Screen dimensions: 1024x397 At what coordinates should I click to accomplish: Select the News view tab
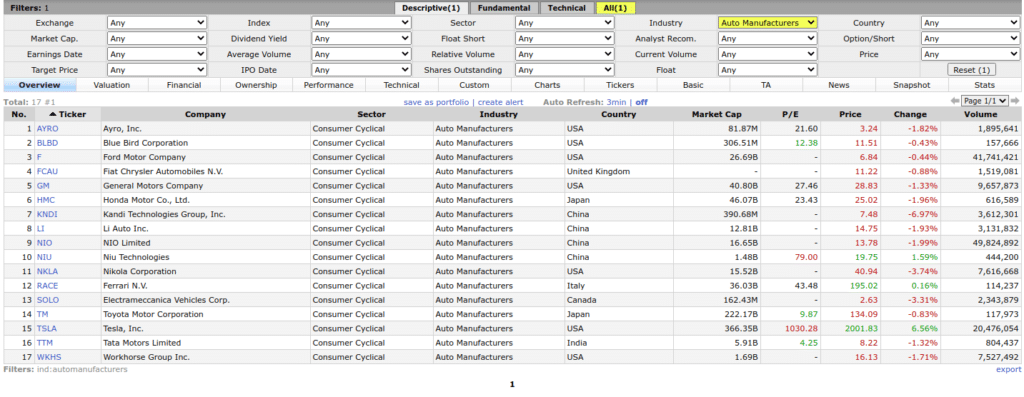point(839,85)
